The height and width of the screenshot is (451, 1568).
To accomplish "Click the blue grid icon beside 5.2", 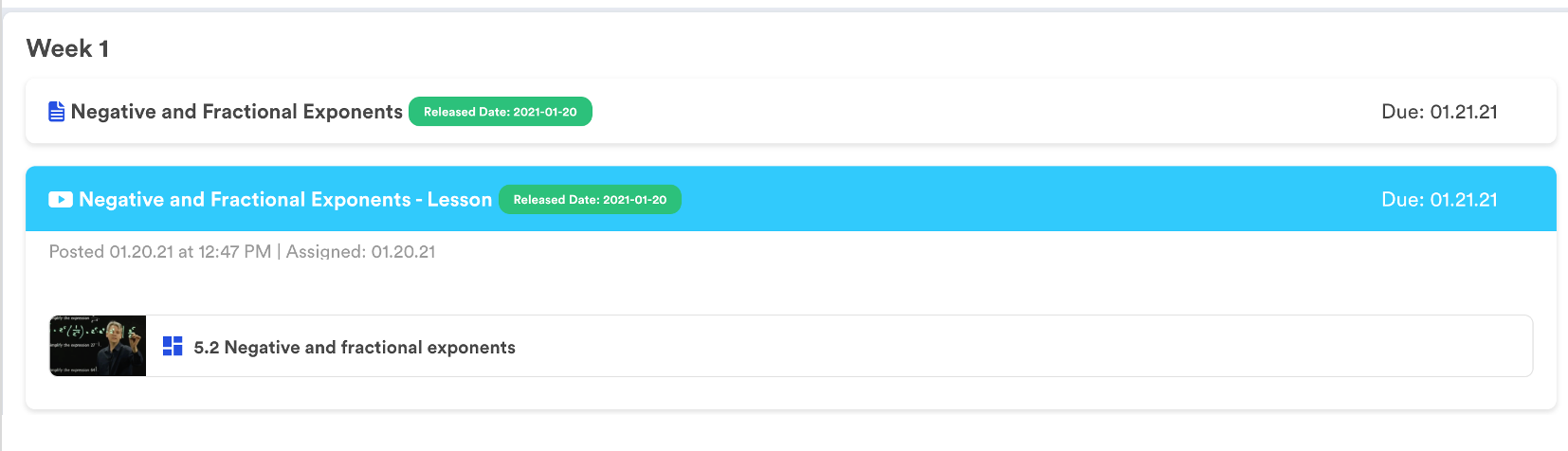I will pos(173,347).
